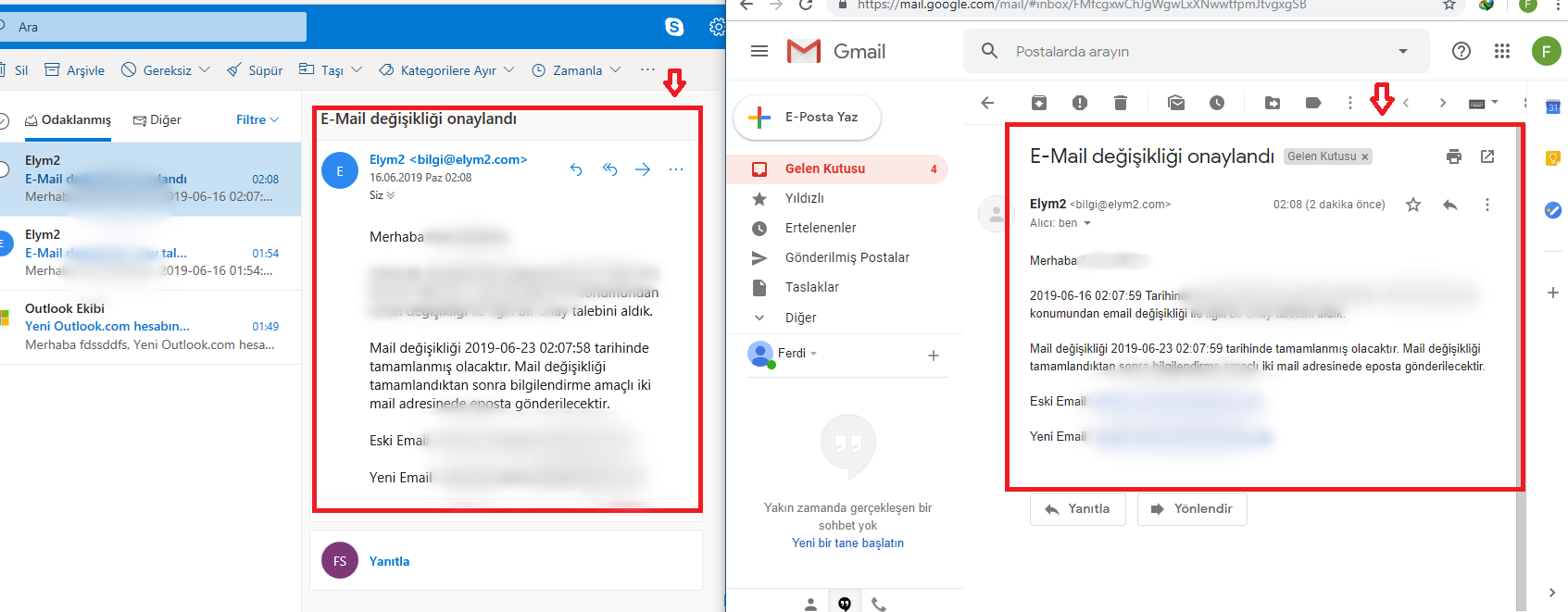Open Outlook Ekibi message from 01:49

pos(150,327)
